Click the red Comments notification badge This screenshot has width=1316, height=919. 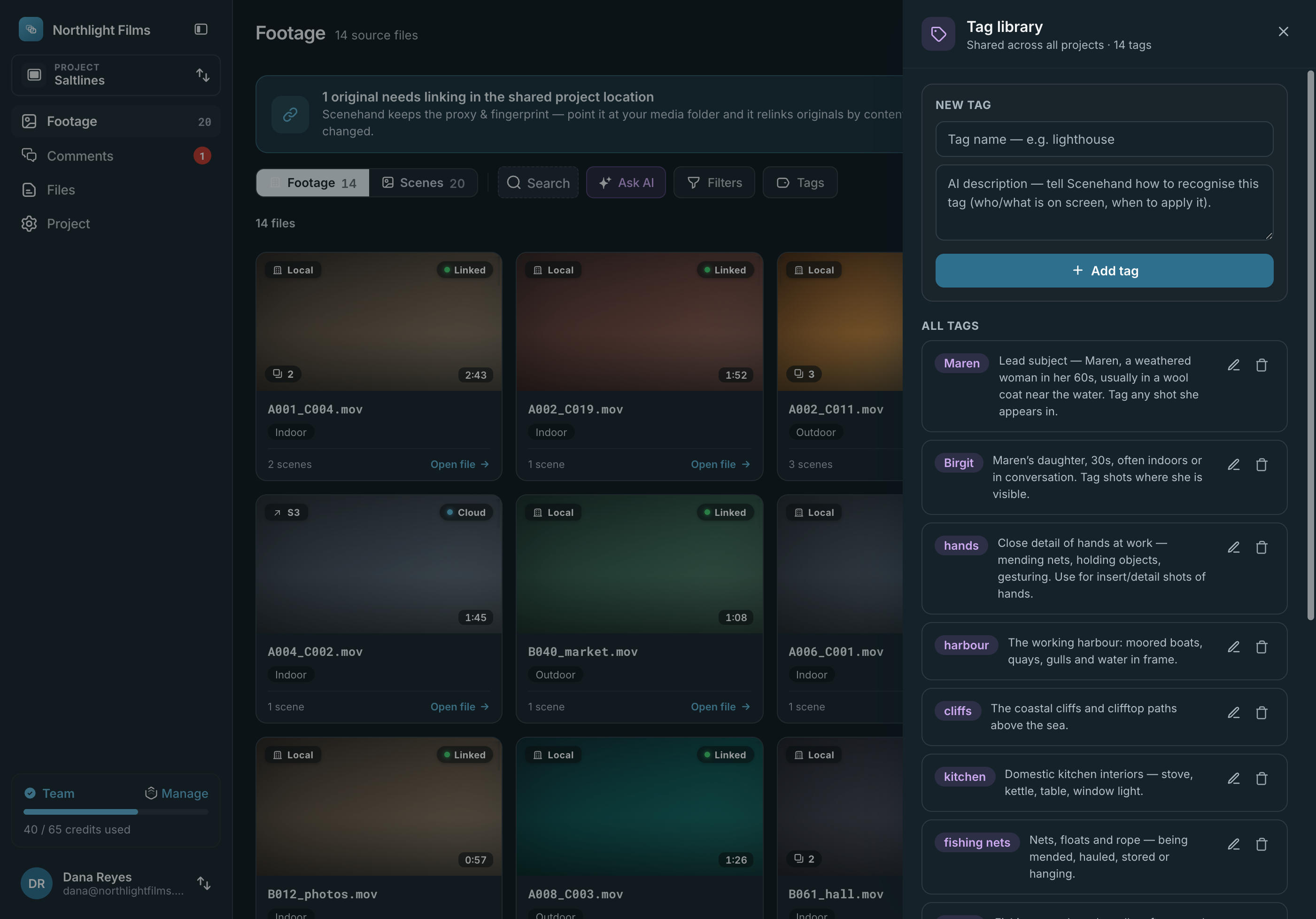(202, 156)
